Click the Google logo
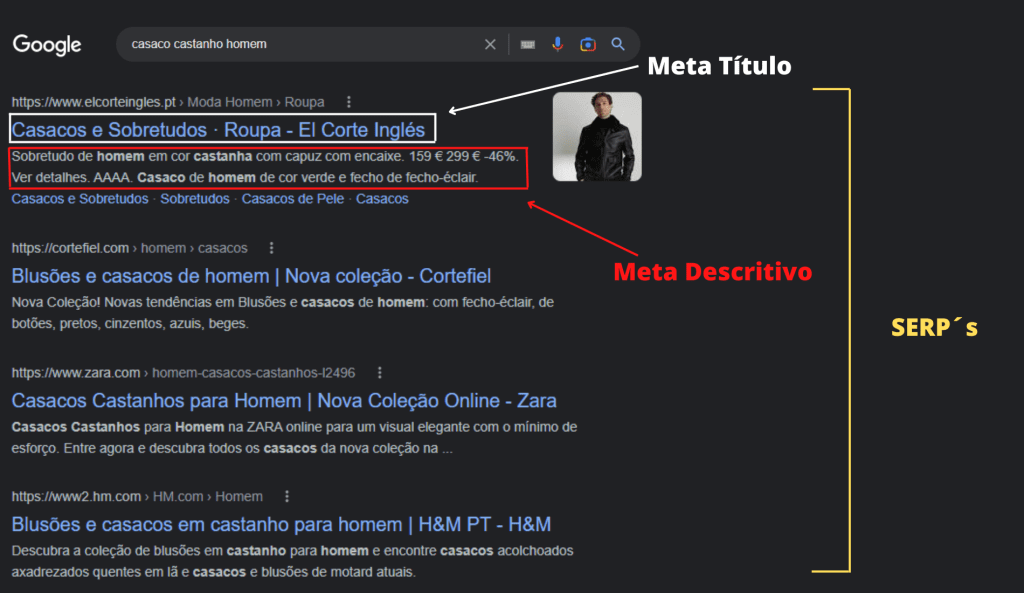This screenshot has height=593, width=1024. 47,44
